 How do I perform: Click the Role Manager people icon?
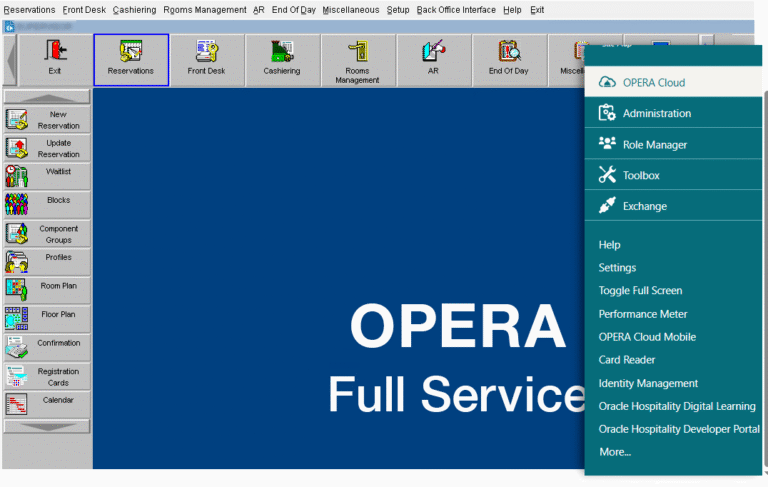pos(607,143)
